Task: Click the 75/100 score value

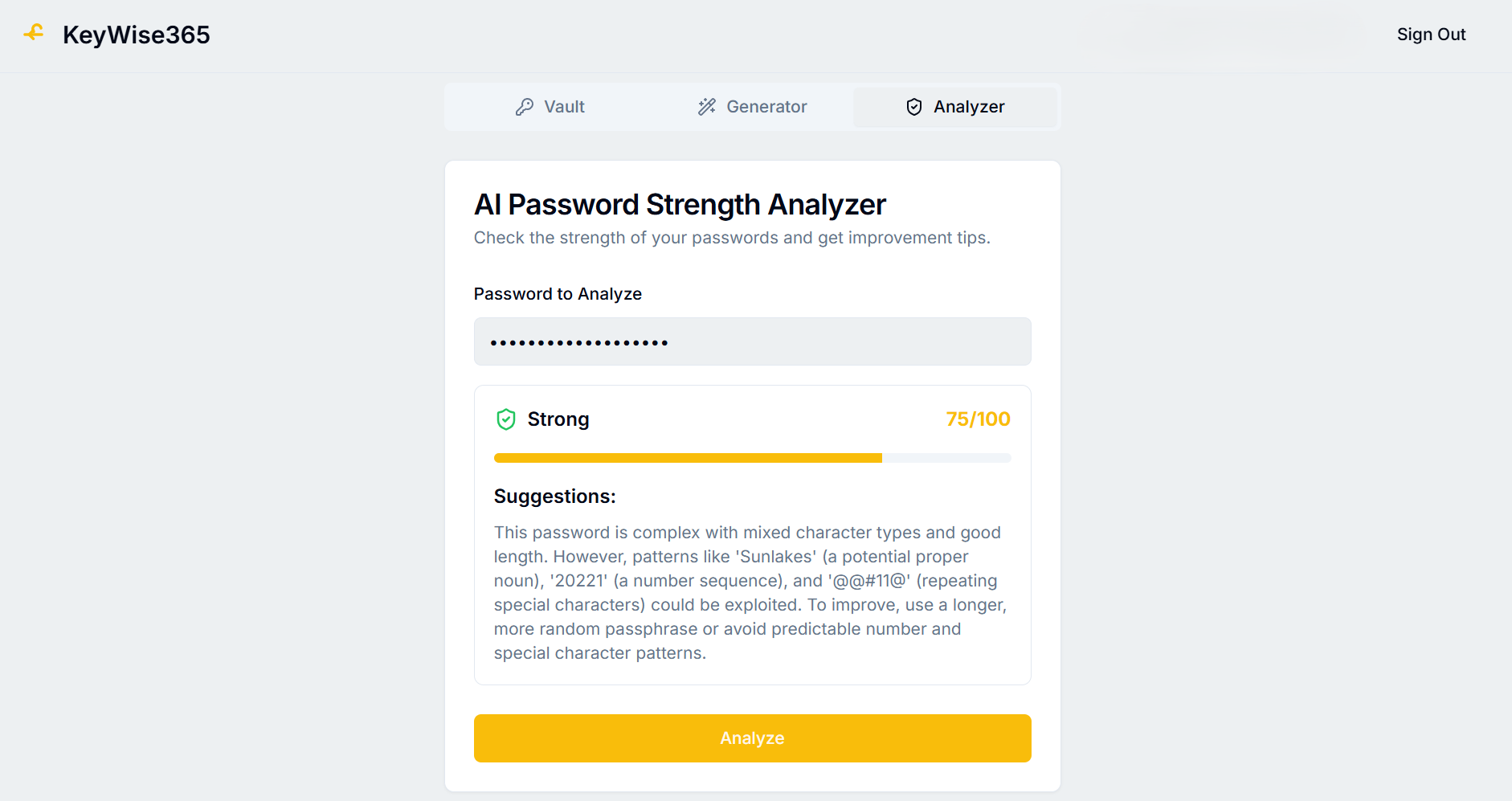Action: pos(978,419)
